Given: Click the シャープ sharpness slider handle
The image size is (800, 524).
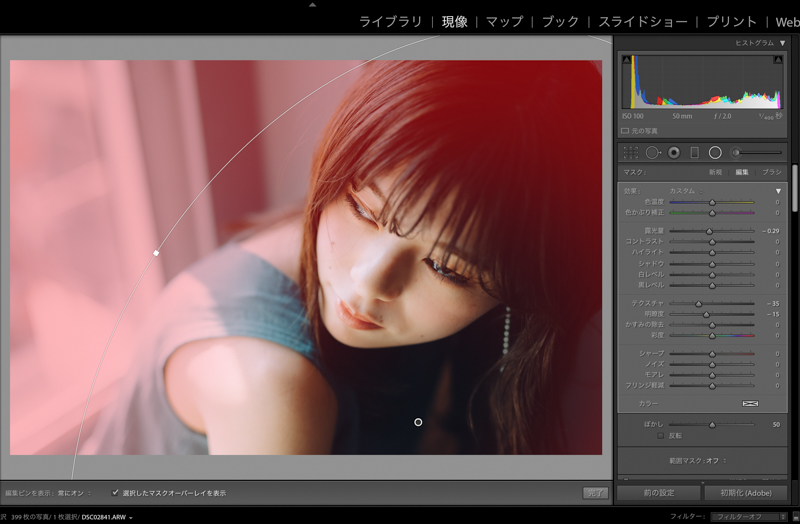Looking at the screenshot, I should click(x=712, y=354).
